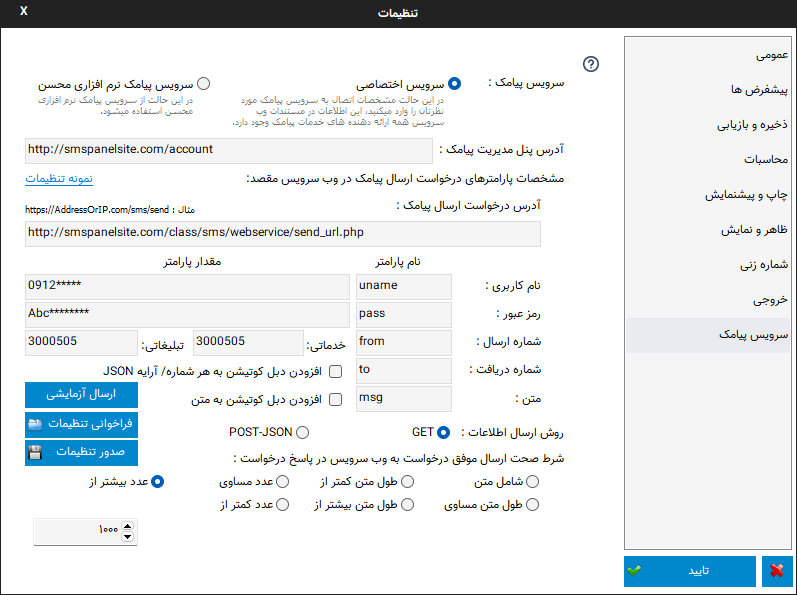Select شامل متن condition
Image resolution: width=797 pixels, height=595 pixels.
click(x=532, y=481)
